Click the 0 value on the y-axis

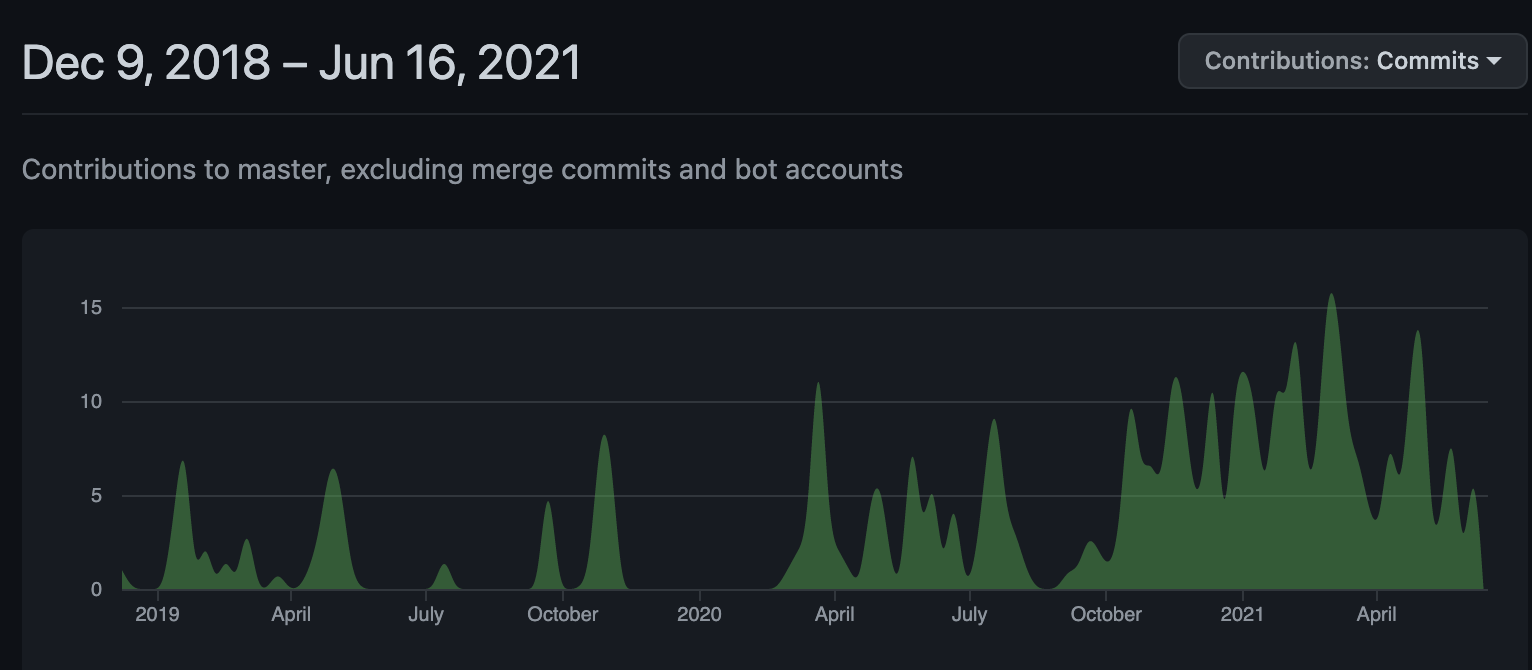pyautogui.click(x=96, y=590)
